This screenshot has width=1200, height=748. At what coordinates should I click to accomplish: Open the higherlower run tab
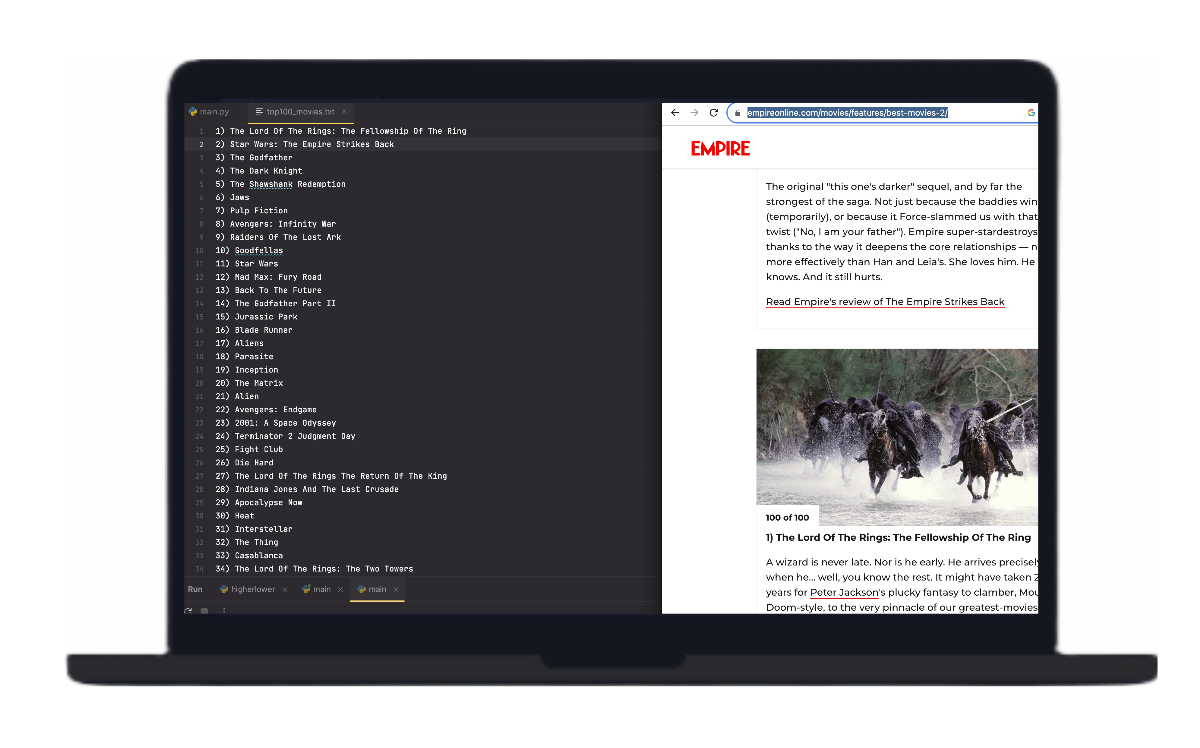247,590
